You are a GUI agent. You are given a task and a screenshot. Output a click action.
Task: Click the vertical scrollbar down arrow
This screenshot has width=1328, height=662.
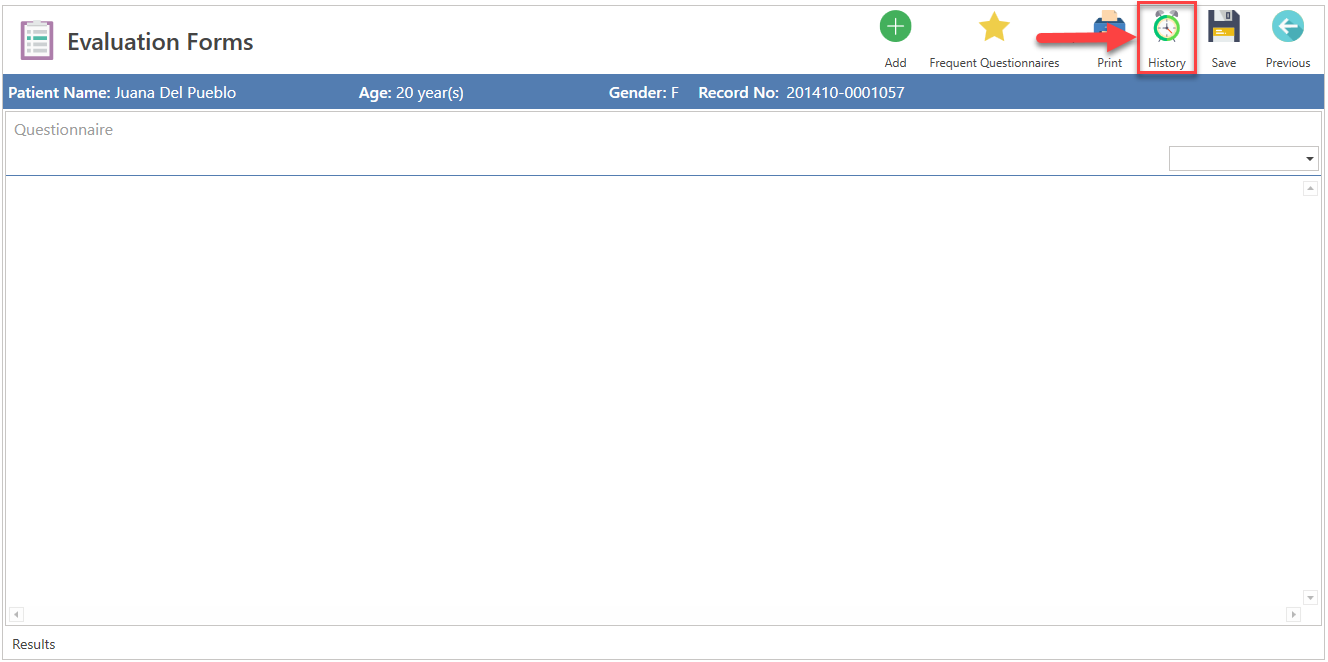pyautogui.click(x=1310, y=598)
